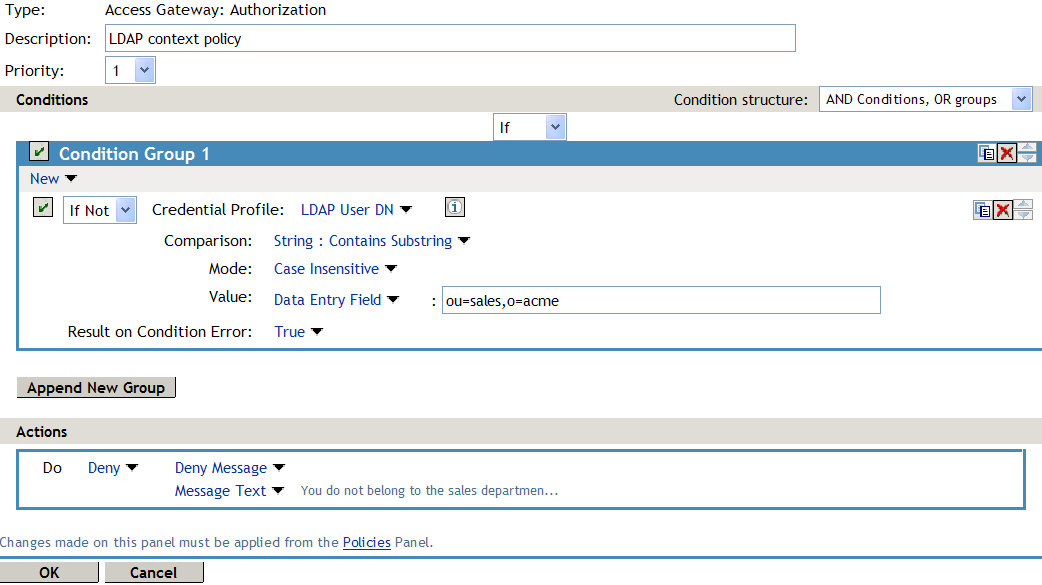Open the Priority dropdown
1042x585 pixels.
142,70
